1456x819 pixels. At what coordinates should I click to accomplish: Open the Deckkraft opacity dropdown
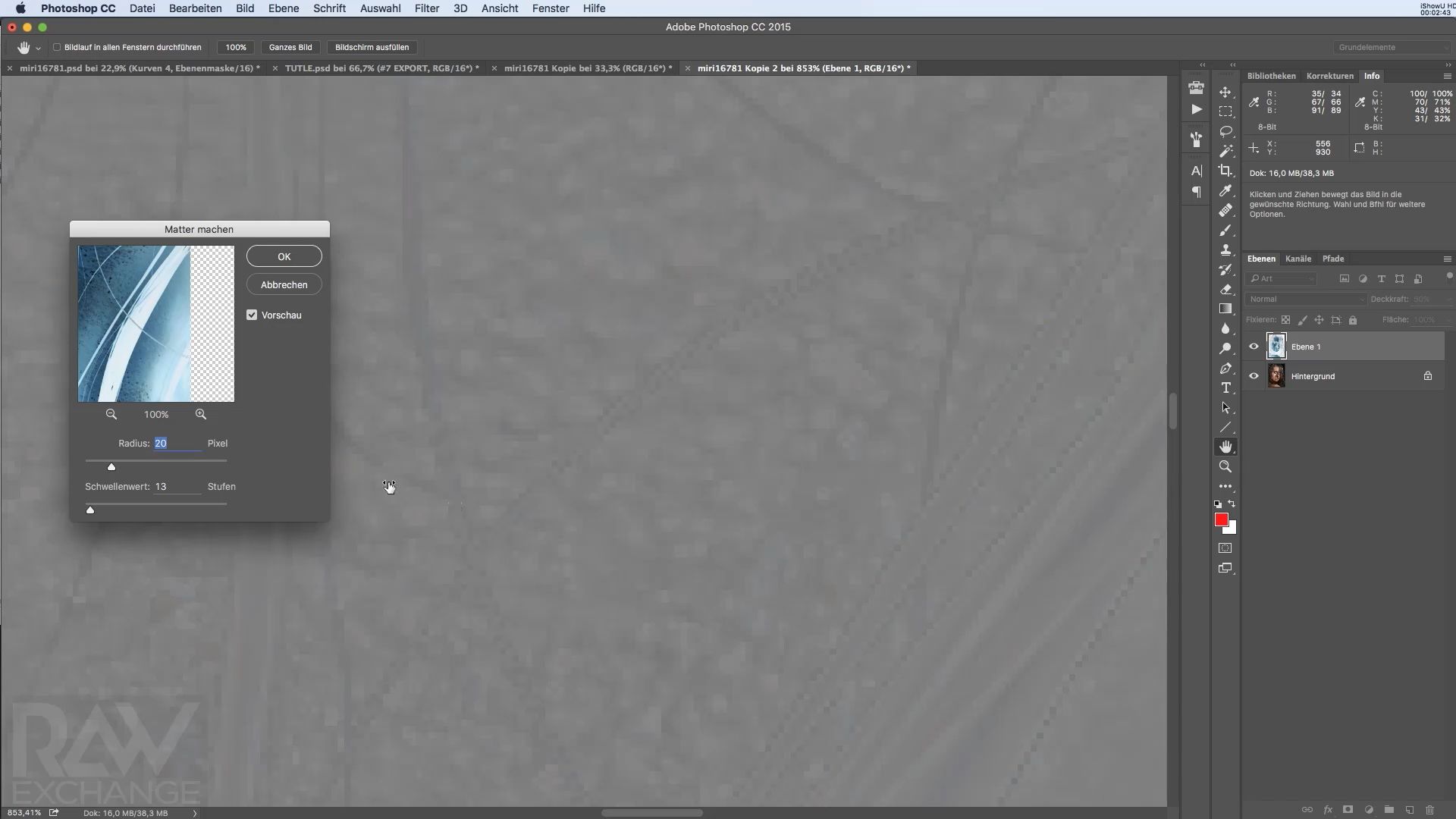[1448, 299]
